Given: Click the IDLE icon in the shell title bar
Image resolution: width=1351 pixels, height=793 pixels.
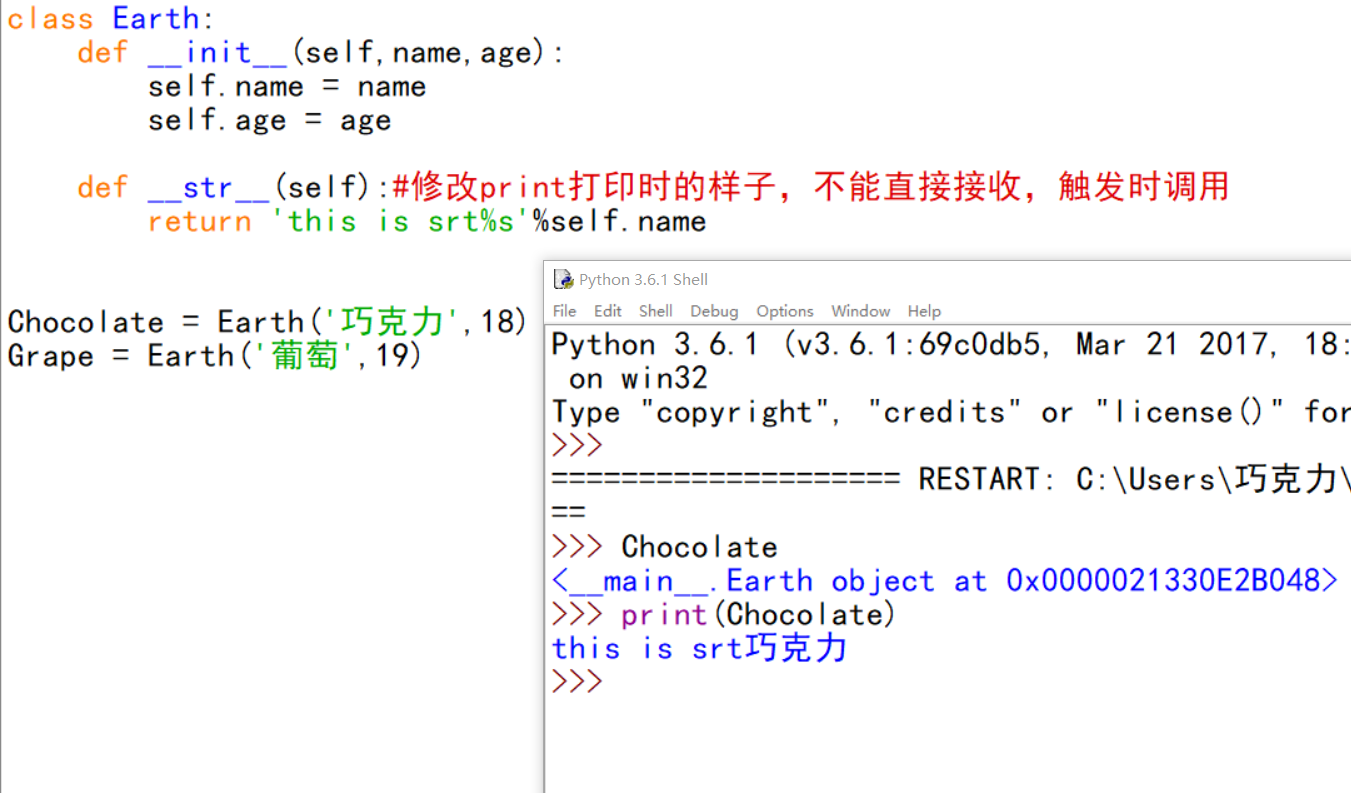Looking at the screenshot, I should pyautogui.click(x=563, y=279).
